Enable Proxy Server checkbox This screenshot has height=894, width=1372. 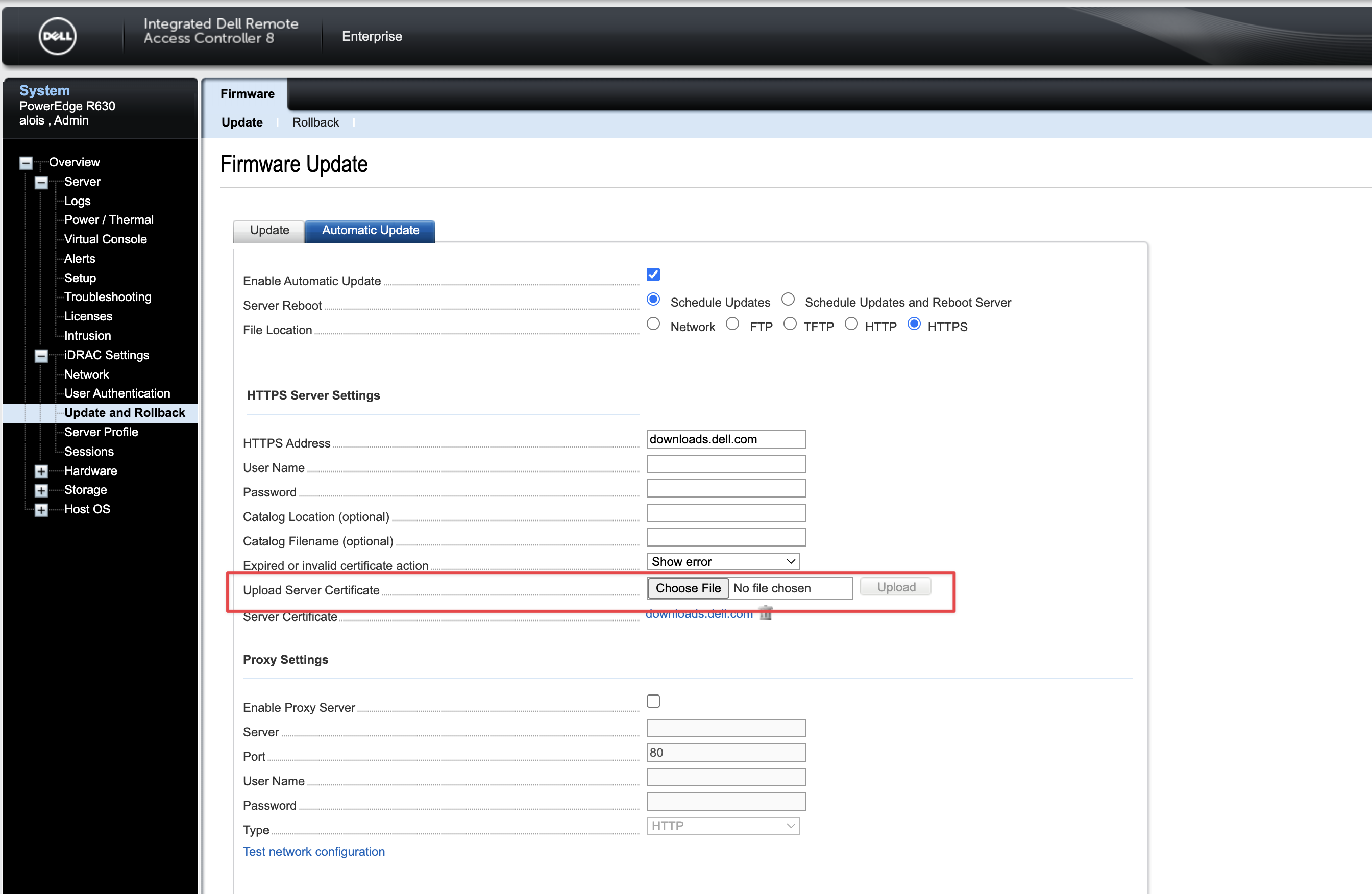click(x=652, y=701)
